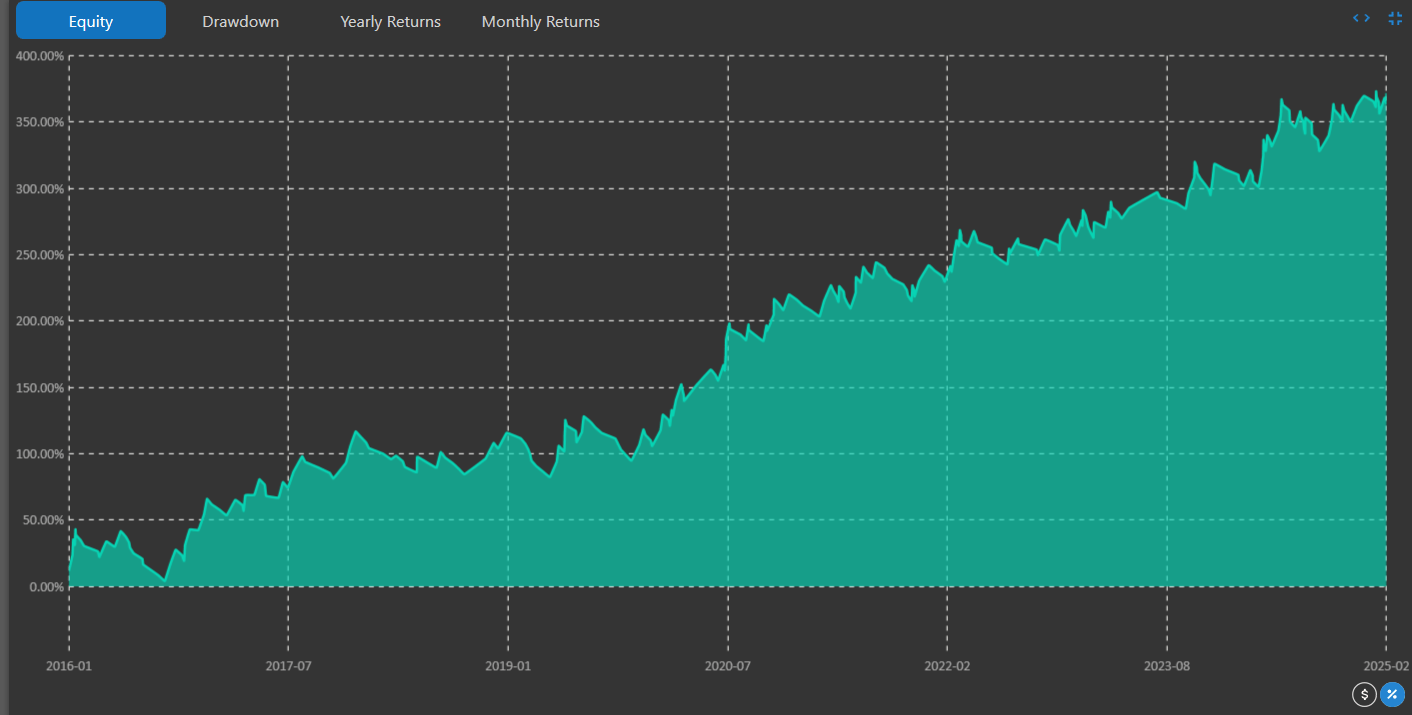Switch chart to percent values
This screenshot has width=1412, height=715.
pos(1392,694)
